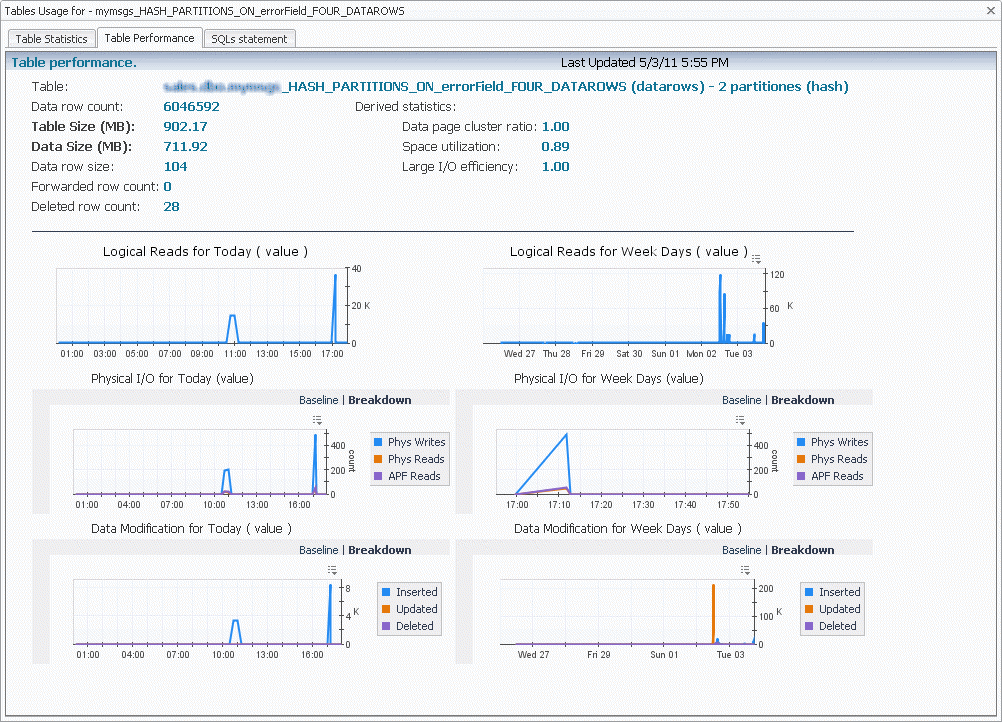
Task: Open chart menu icon in Data Modification Week Days
Action: click(x=745, y=569)
